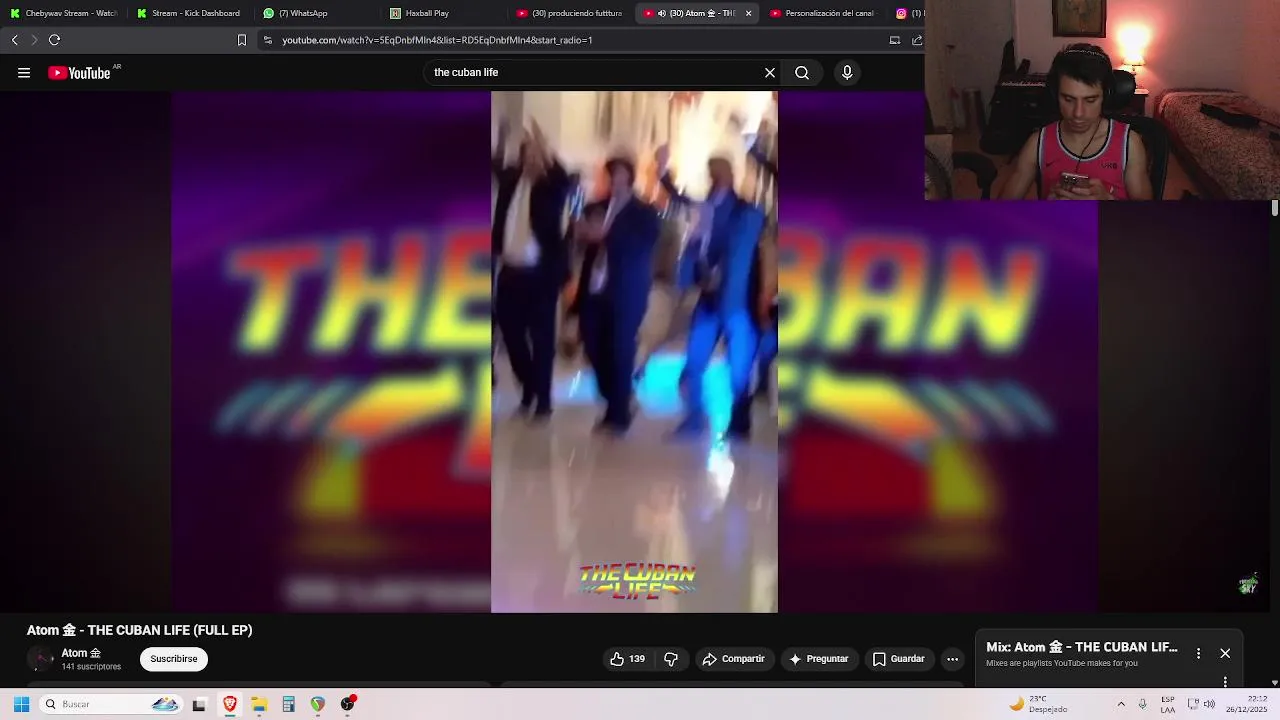
Task: Open the weather widget showing 23°C
Action: coord(1038,704)
